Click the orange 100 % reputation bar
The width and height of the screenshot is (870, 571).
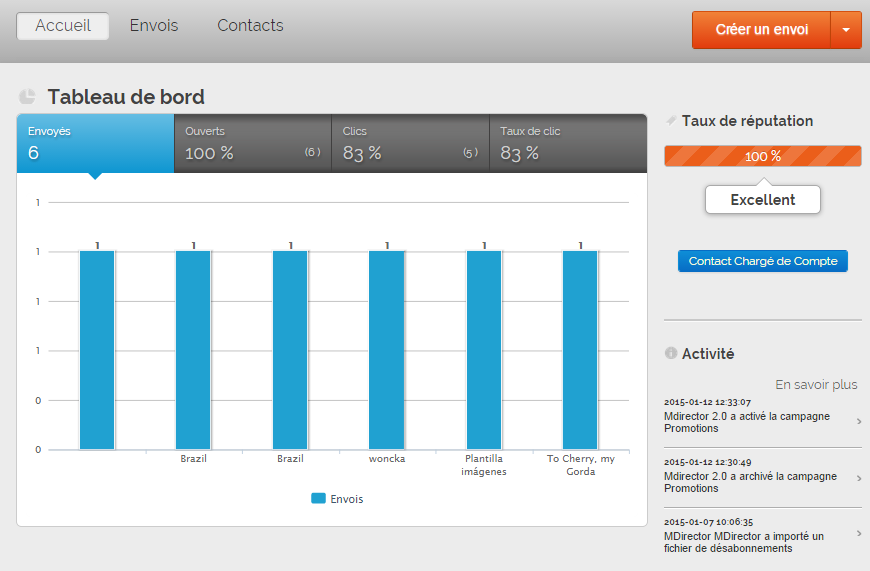[x=762, y=156]
